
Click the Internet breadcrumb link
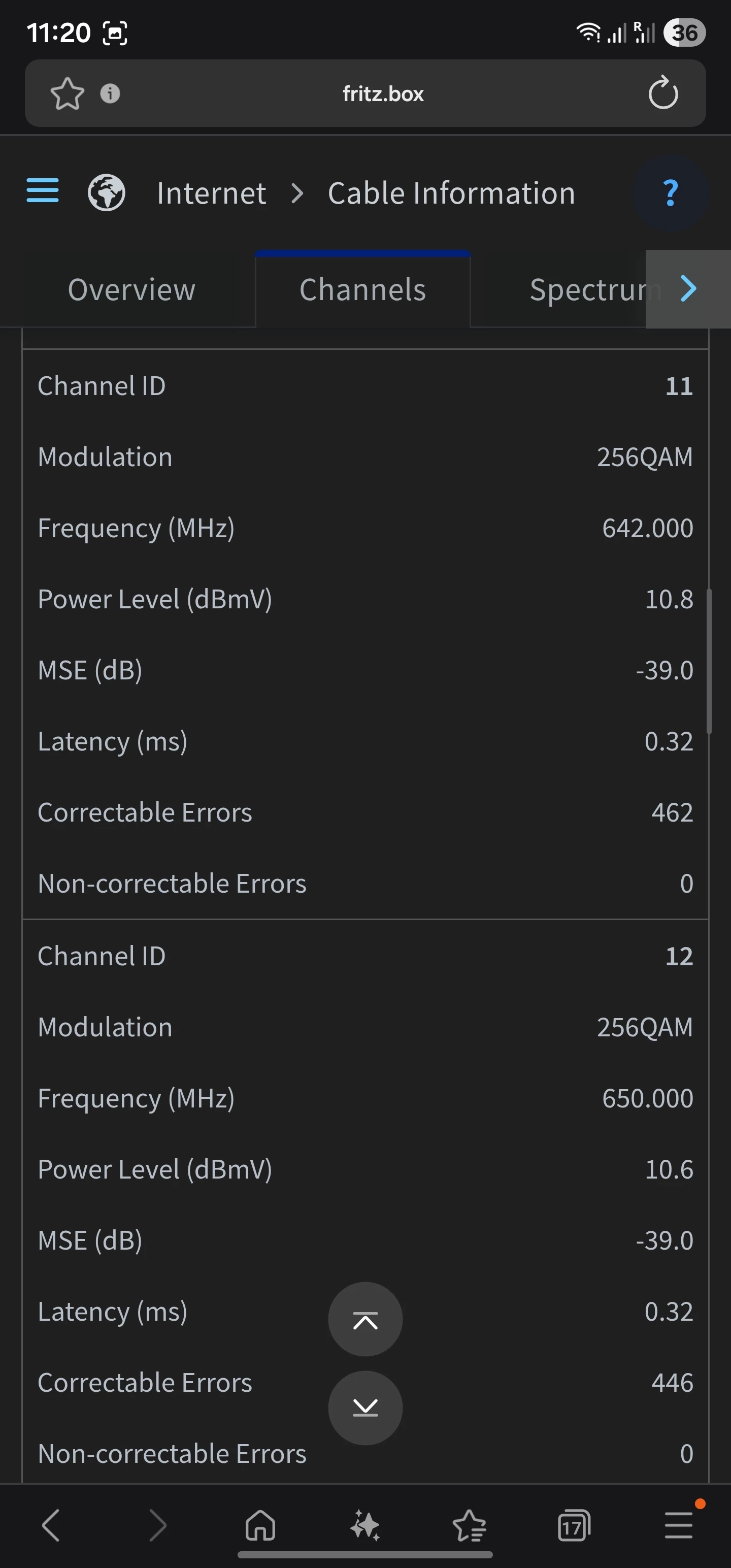pos(211,193)
